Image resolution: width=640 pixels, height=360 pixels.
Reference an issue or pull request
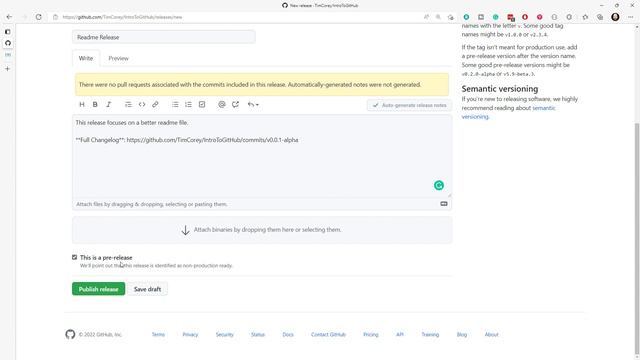235,104
